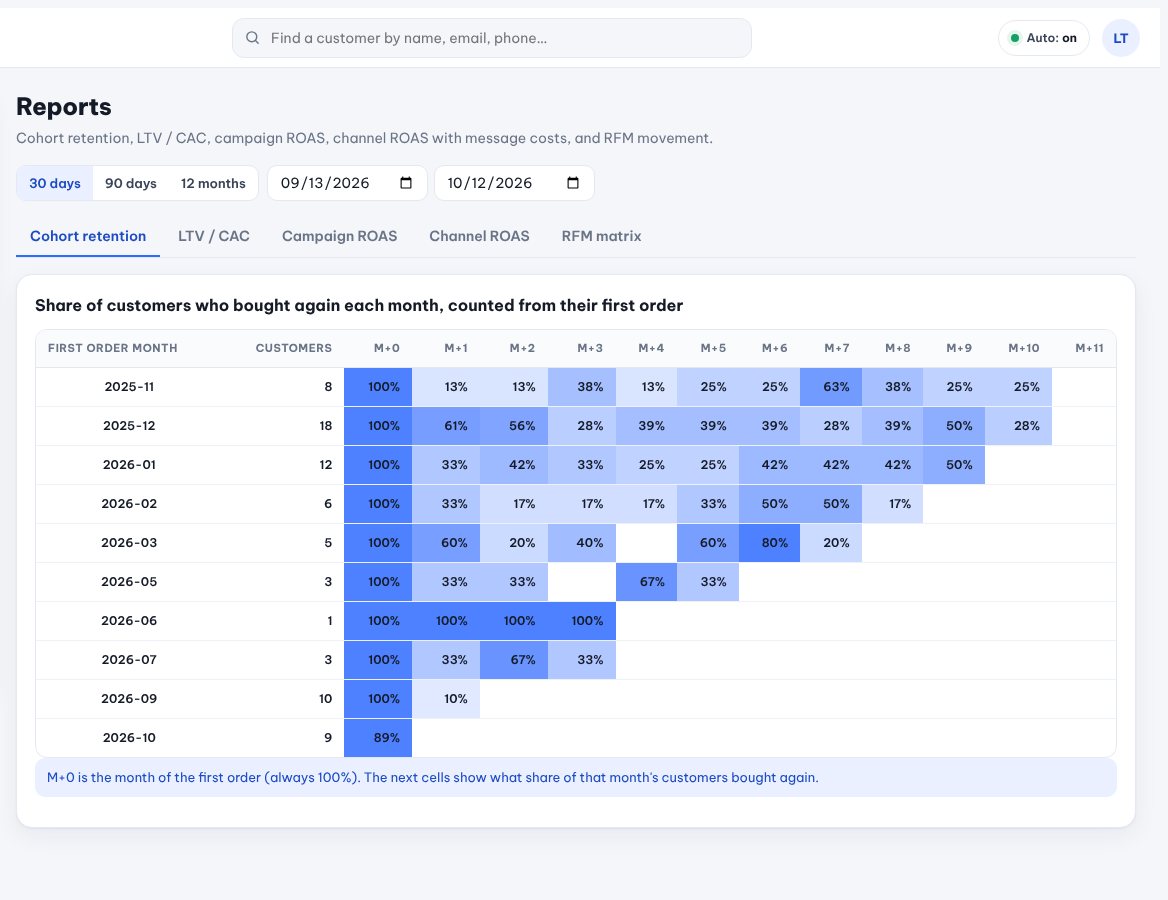This screenshot has width=1168, height=900.
Task: Select the 30 days range
Action: pos(55,183)
